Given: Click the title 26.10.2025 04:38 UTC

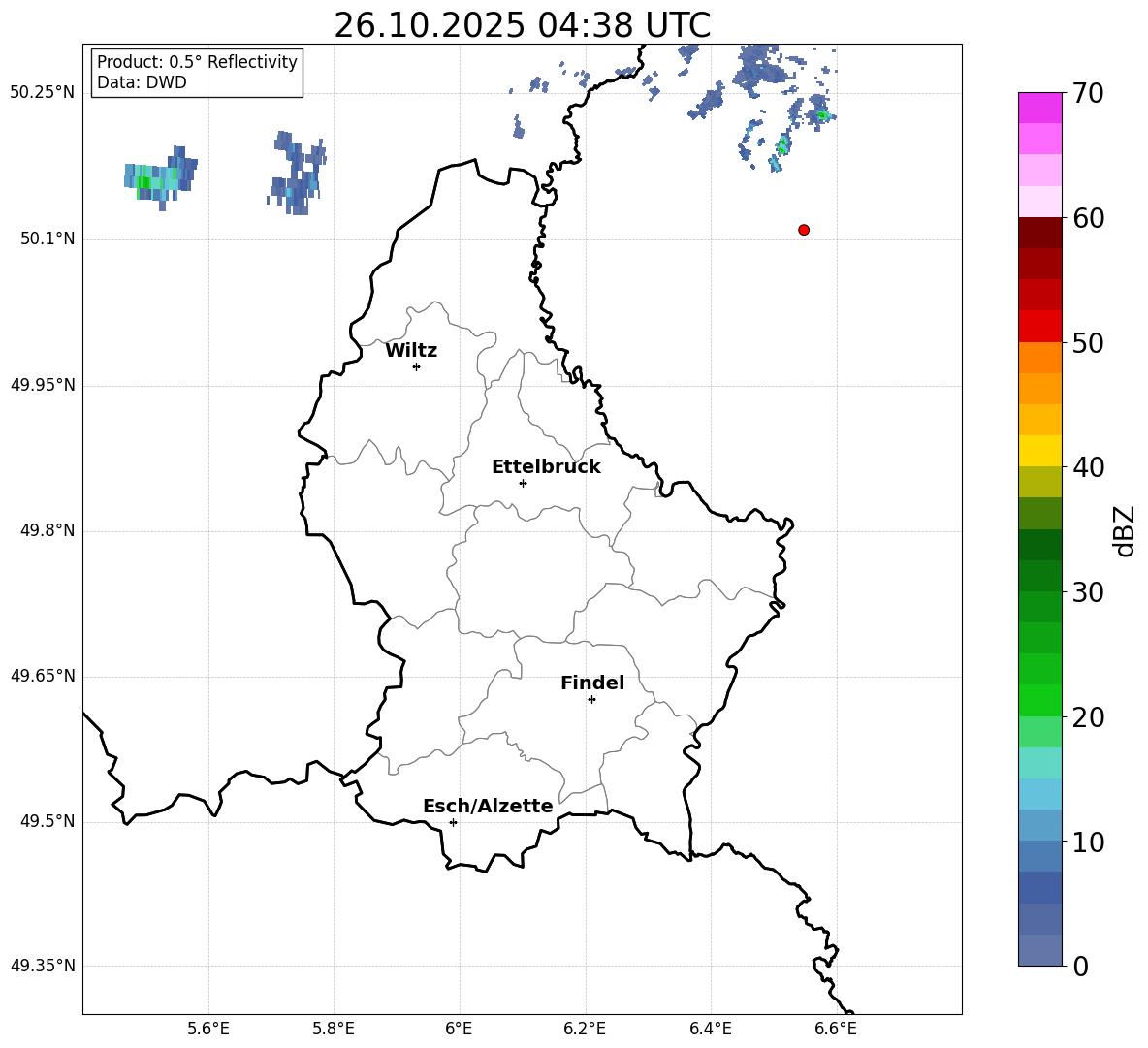Looking at the screenshot, I should [x=523, y=25].
